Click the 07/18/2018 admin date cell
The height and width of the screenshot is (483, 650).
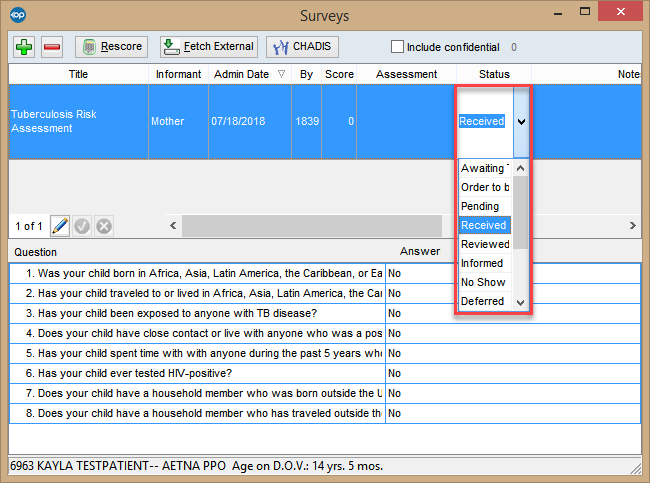point(250,121)
